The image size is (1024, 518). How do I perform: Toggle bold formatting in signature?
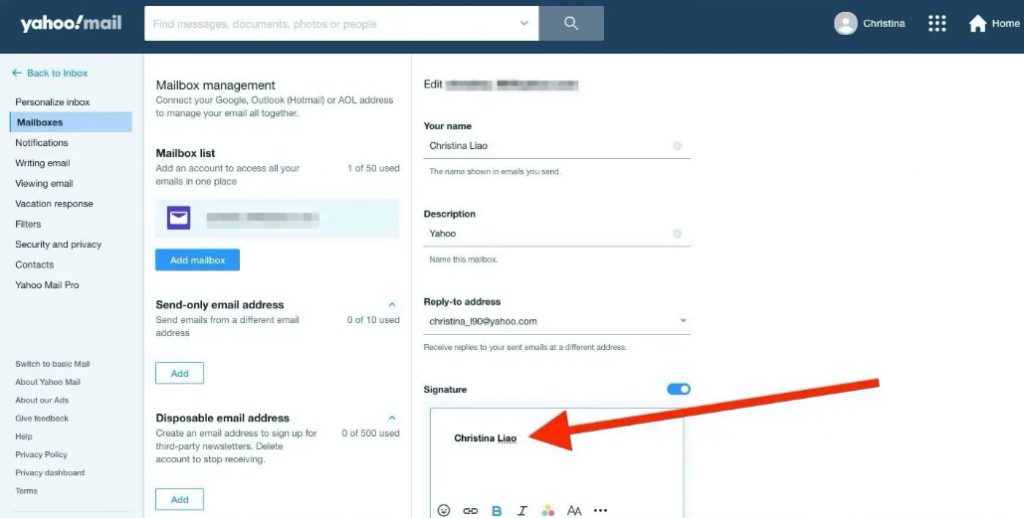point(496,510)
